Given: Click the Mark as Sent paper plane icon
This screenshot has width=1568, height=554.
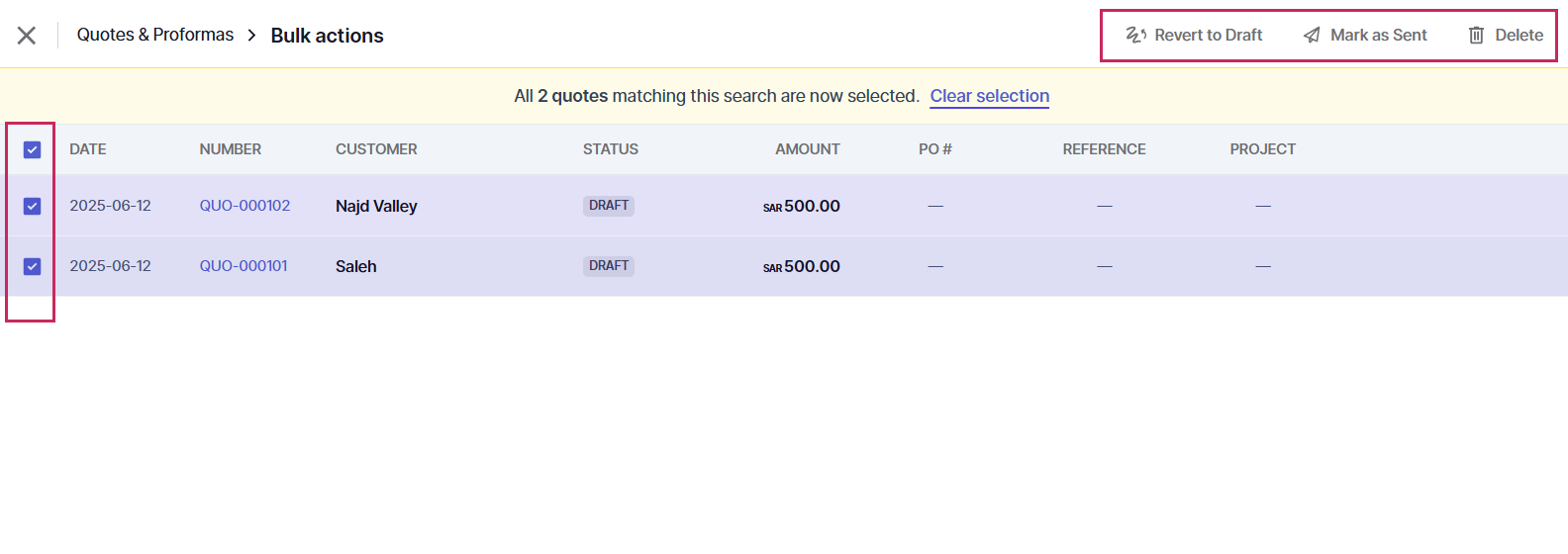Looking at the screenshot, I should point(1312,36).
